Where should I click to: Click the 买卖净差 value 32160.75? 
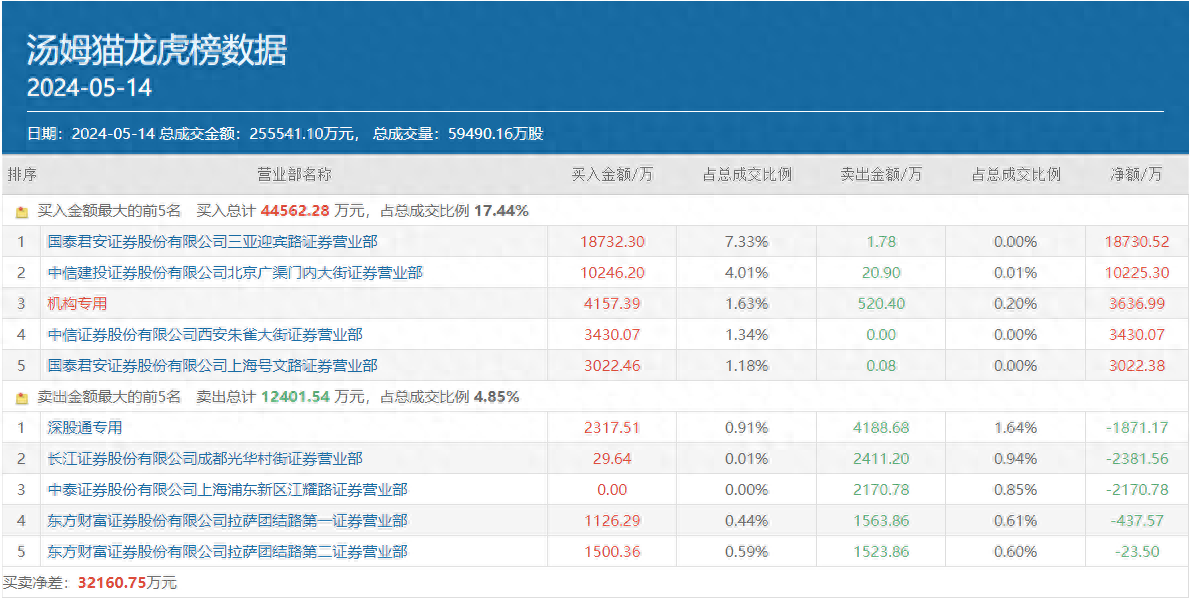112,583
